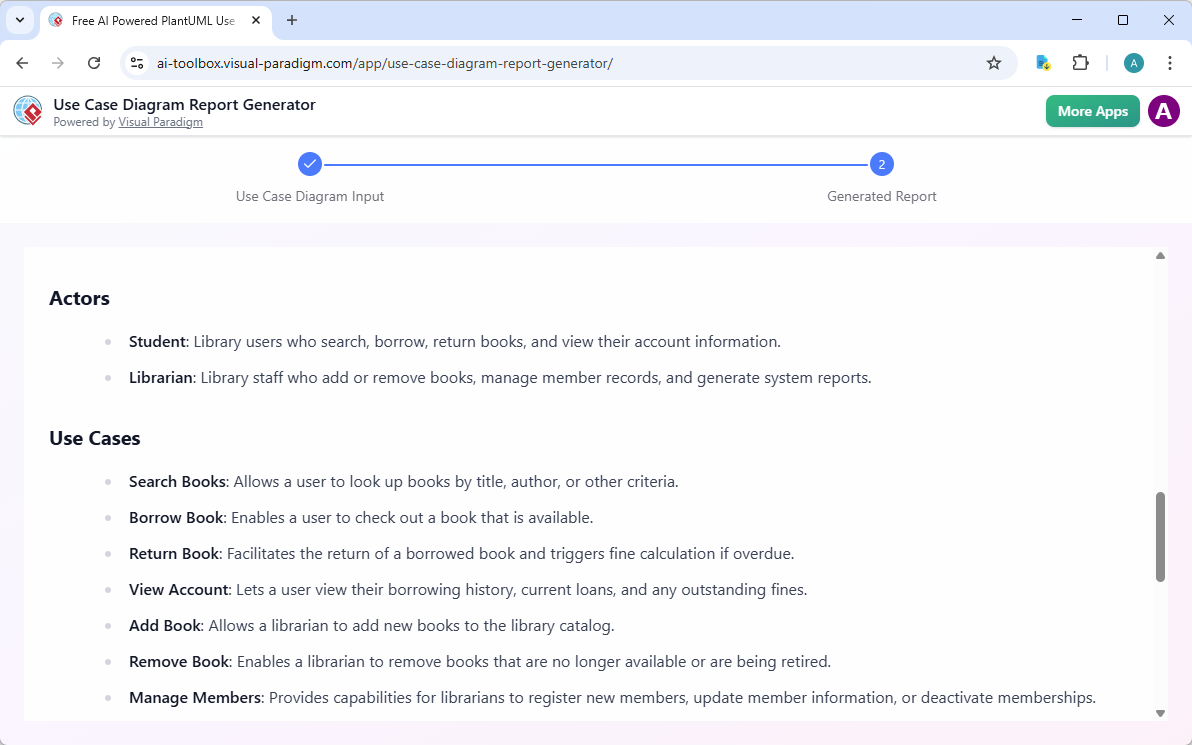Reload the current page

click(94, 62)
